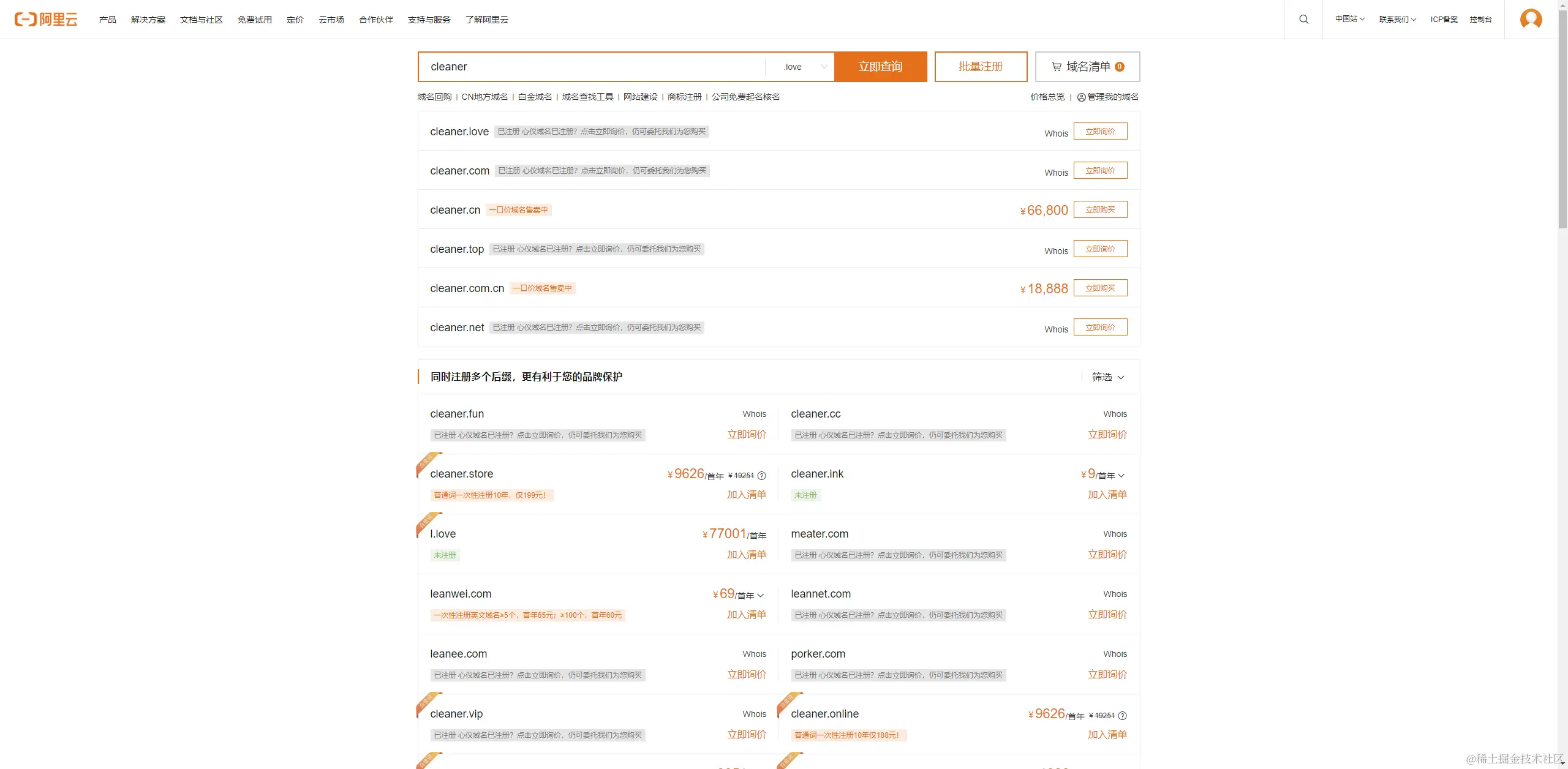Expand the 筛选 filter dropdown
1568x769 pixels.
tap(1107, 377)
